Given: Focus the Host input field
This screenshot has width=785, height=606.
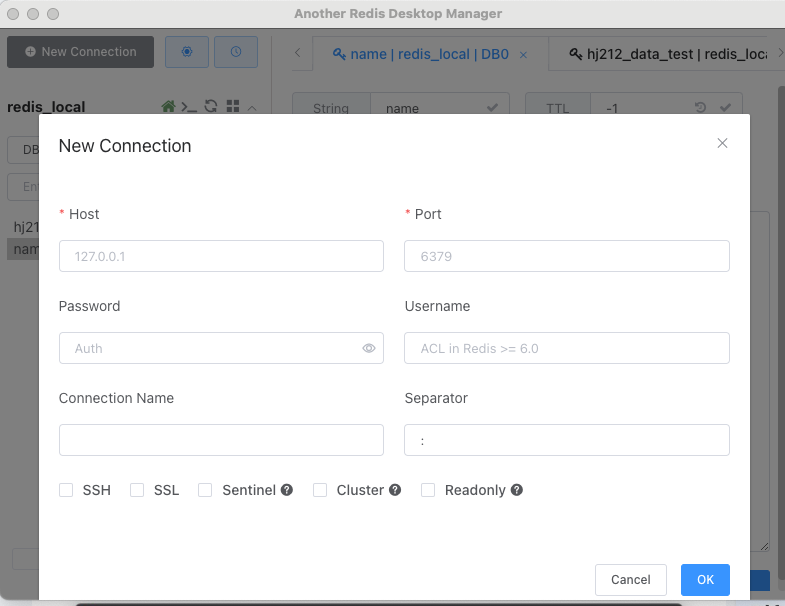Looking at the screenshot, I should click(221, 256).
